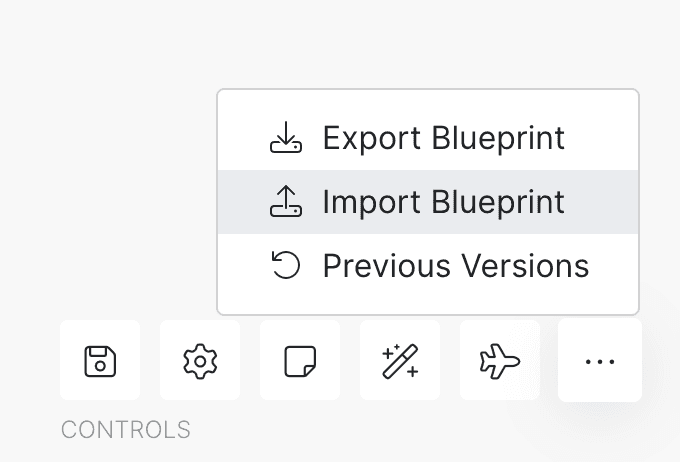Click the sticky note icon
Viewport: 680px width, 462px height.
[300, 361]
